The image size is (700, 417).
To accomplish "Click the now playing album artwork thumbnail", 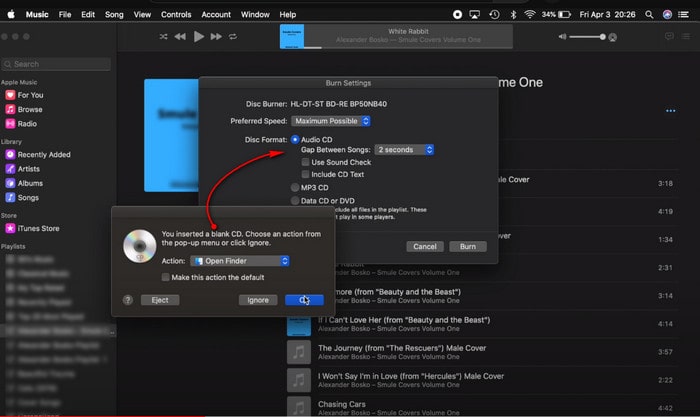I will pyautogui.click(x=292, y=36).
